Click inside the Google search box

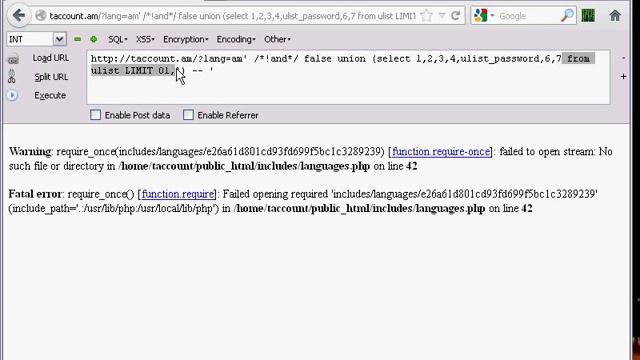tap(528, 16)
